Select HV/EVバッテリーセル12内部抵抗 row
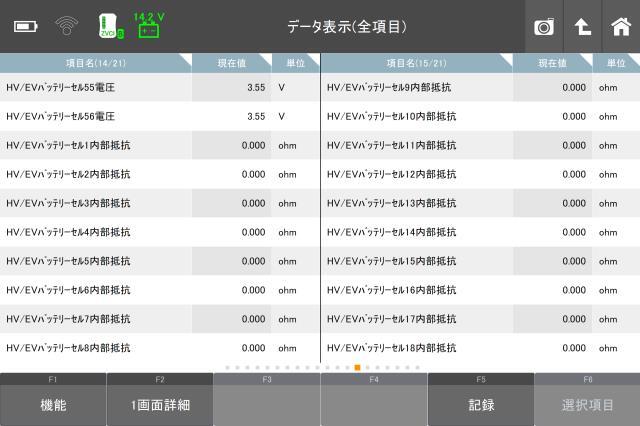640x426 pixels. (480, 174)
